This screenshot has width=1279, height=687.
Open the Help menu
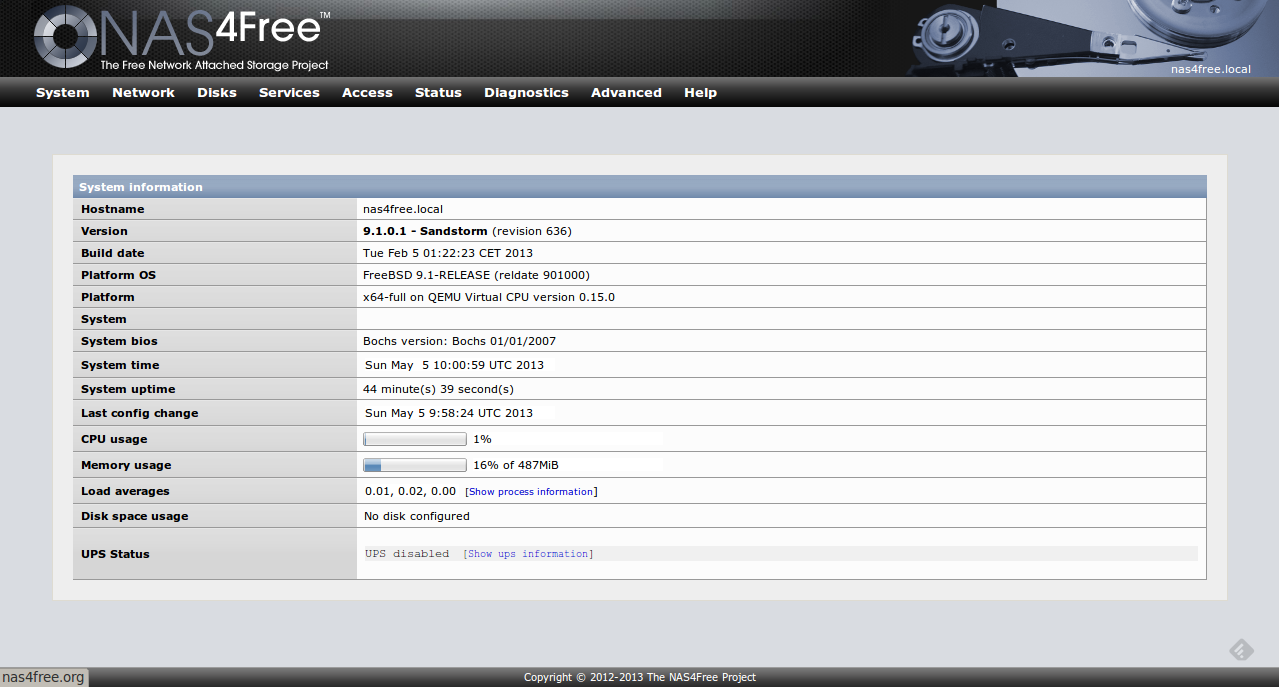click(700, 92)
